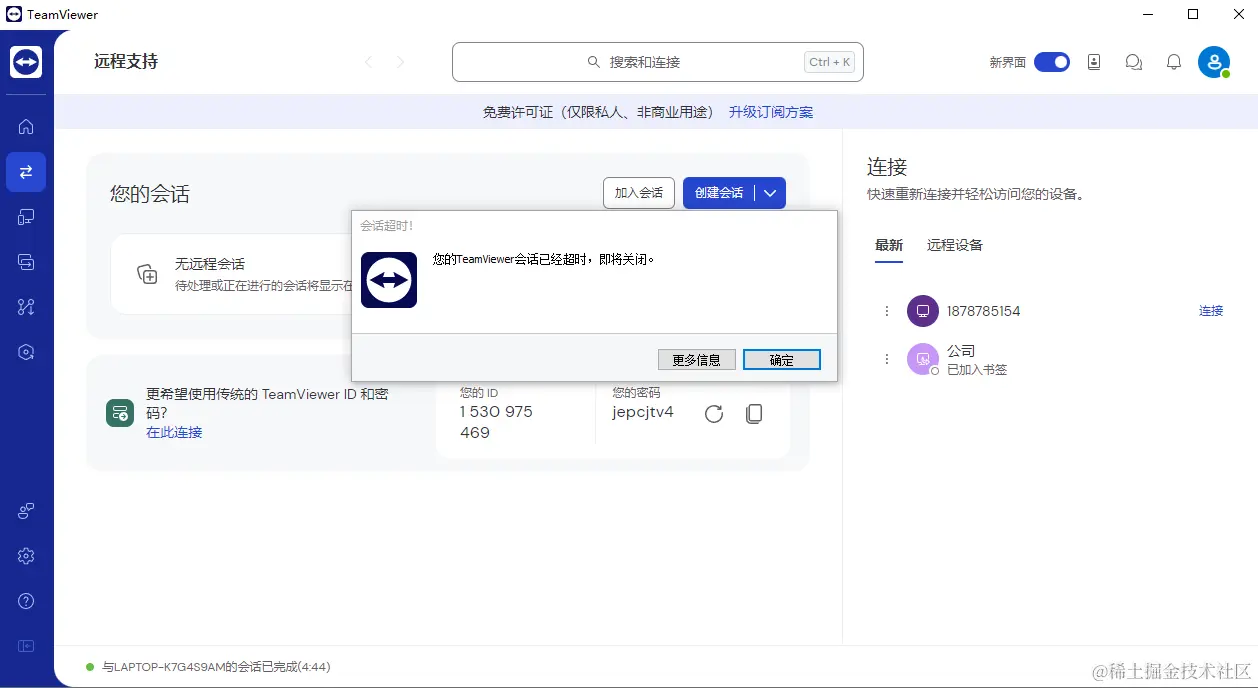Click the 搜索和连接 search field

point(658,62)
